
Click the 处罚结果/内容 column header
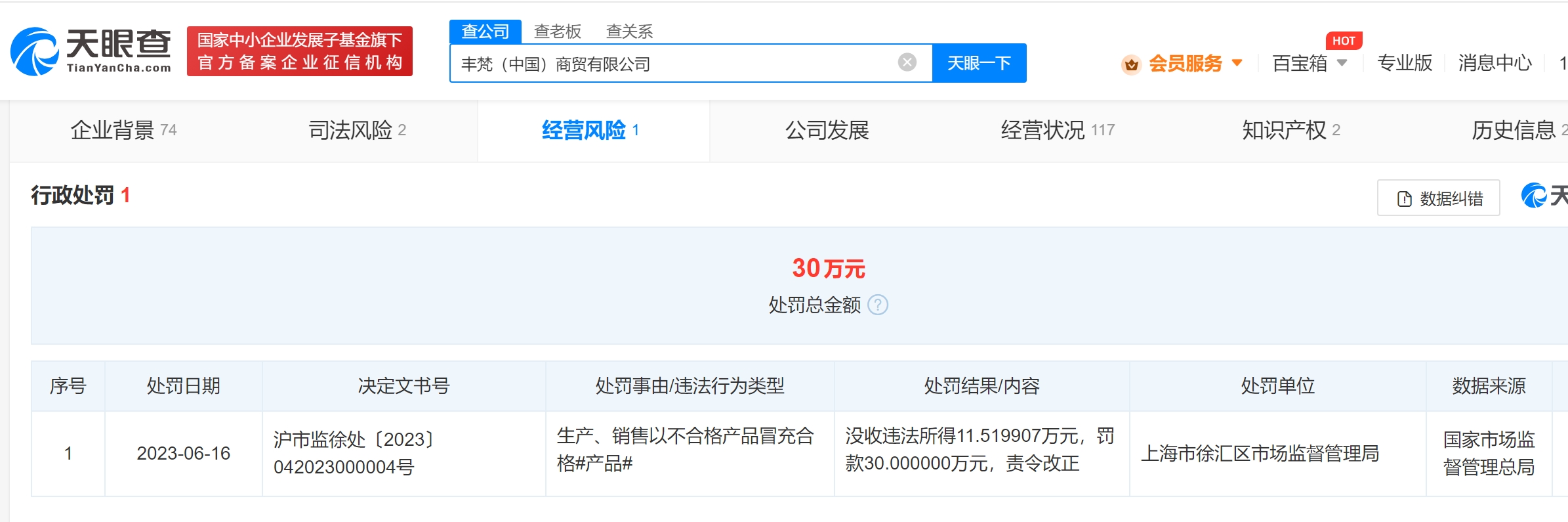tap(982, 385)
